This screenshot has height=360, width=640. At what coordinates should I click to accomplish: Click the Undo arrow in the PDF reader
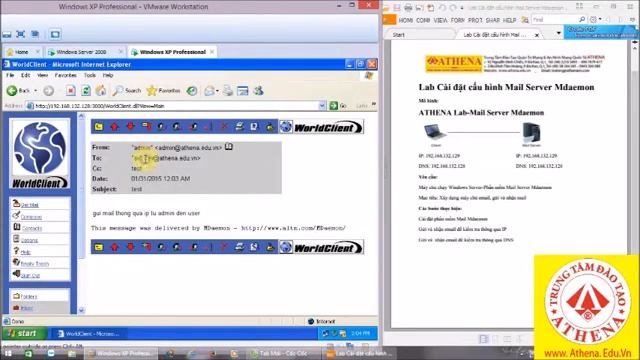point(442,7)
